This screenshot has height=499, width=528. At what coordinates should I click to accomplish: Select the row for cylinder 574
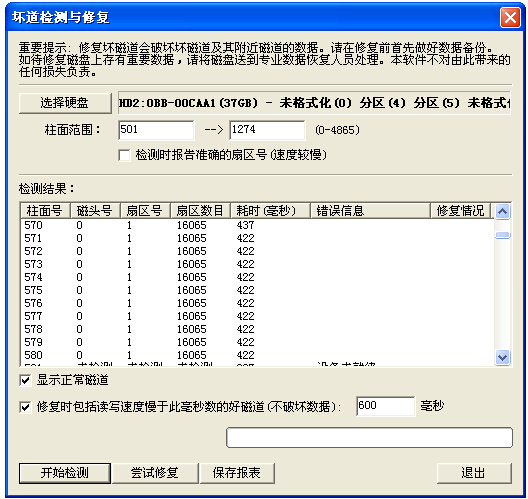click(257, 277)
